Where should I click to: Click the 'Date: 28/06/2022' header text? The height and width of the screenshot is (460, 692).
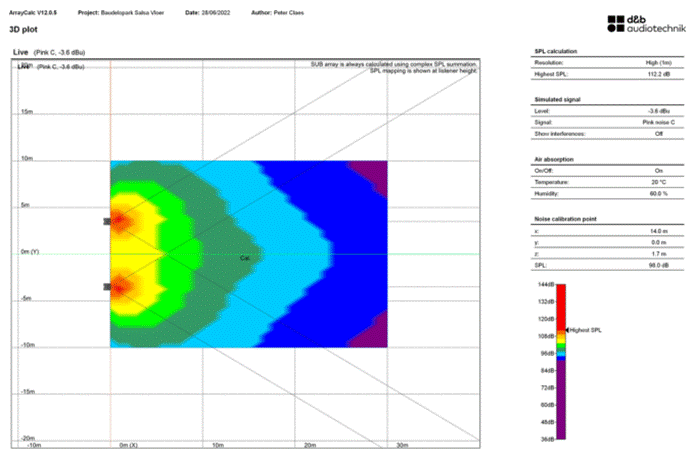pyautogui.click(x=208, y=12)
